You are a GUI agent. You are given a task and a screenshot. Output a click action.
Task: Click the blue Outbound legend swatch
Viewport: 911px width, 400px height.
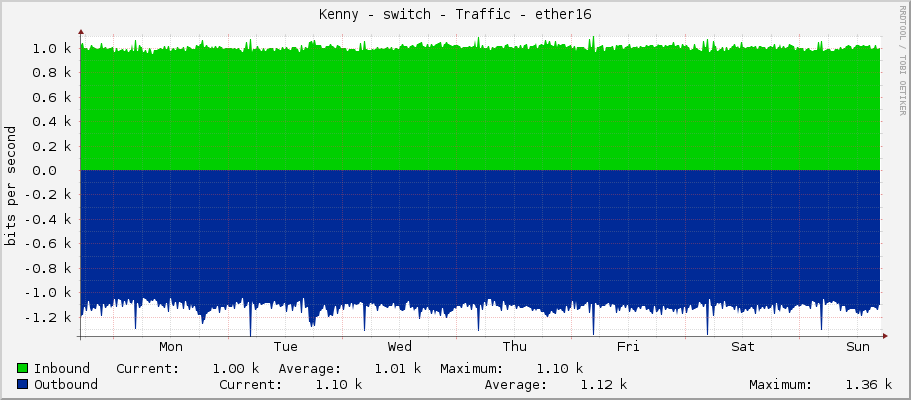coord(23,385)
